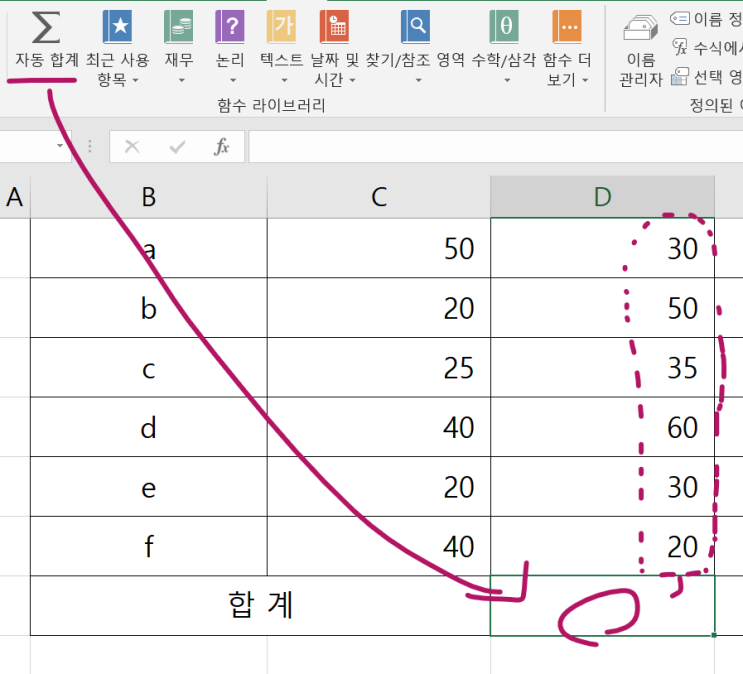Select column B header
The height and width of the screenshot is (674, 743).
[149, 197]
